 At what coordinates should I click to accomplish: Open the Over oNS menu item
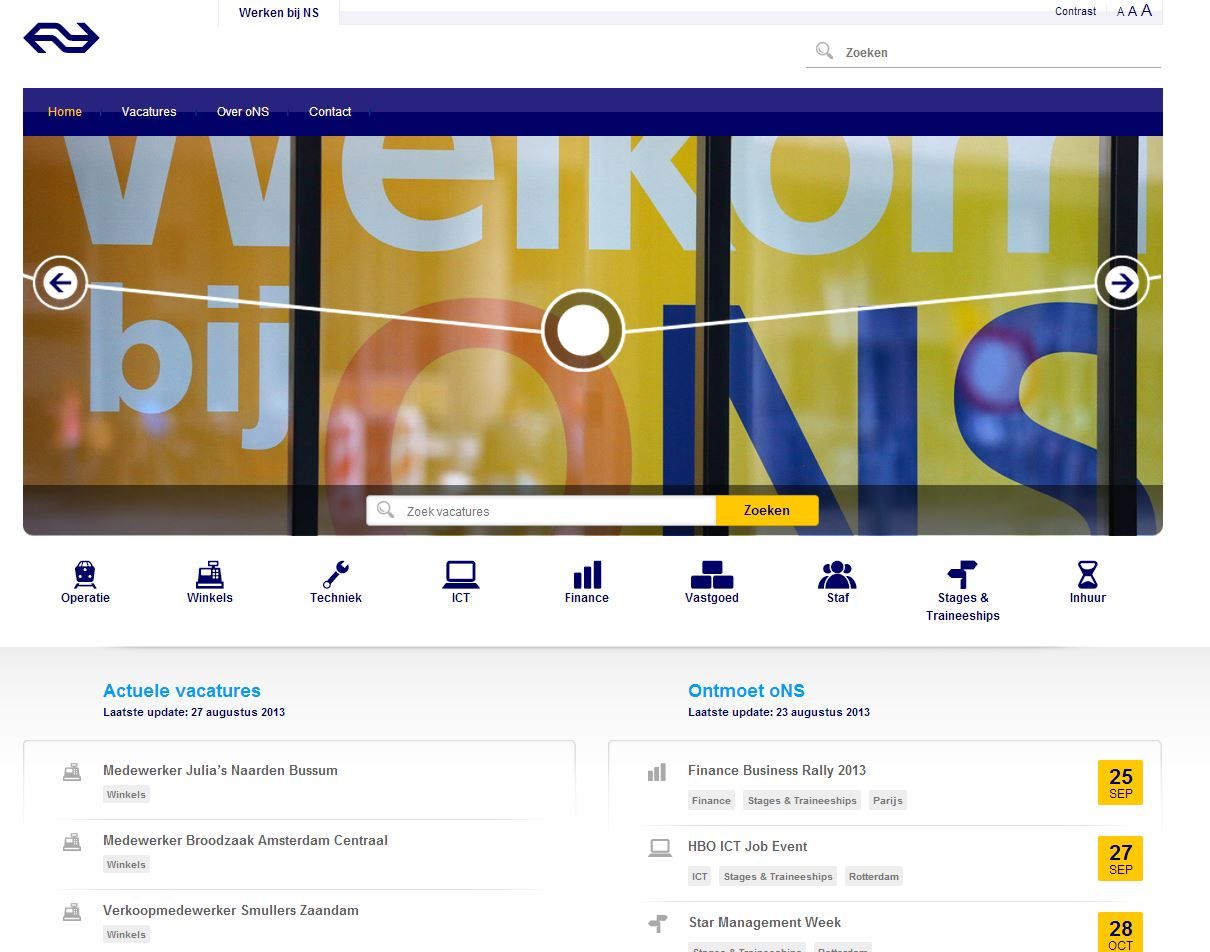click(243, 112)
